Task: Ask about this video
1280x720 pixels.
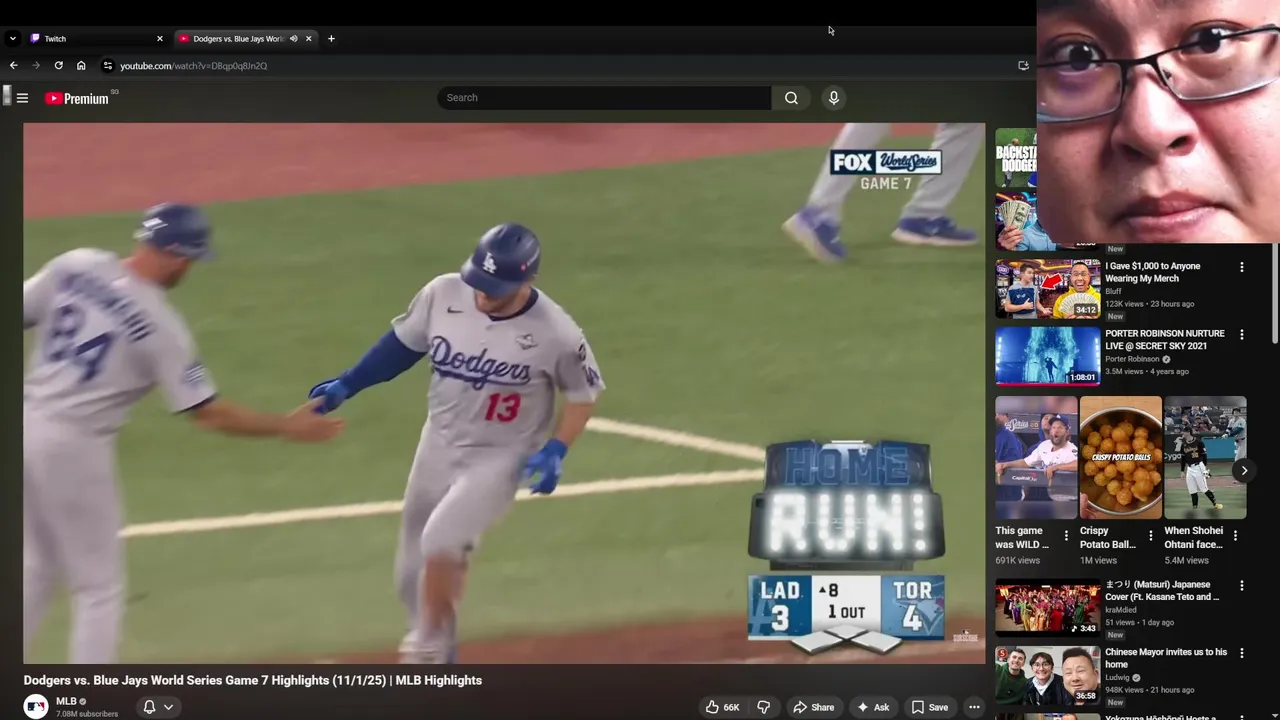Action: tap(872, 707)
